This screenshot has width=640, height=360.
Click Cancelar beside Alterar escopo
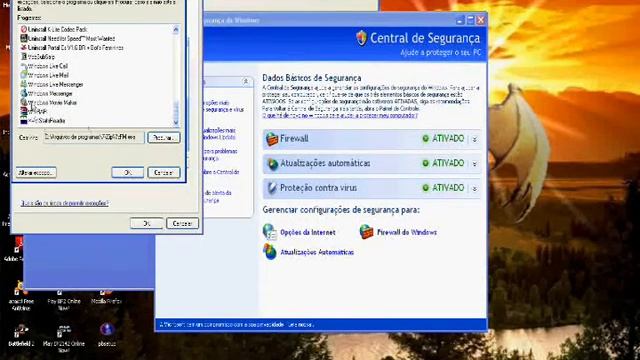click(x=164, y=173)
